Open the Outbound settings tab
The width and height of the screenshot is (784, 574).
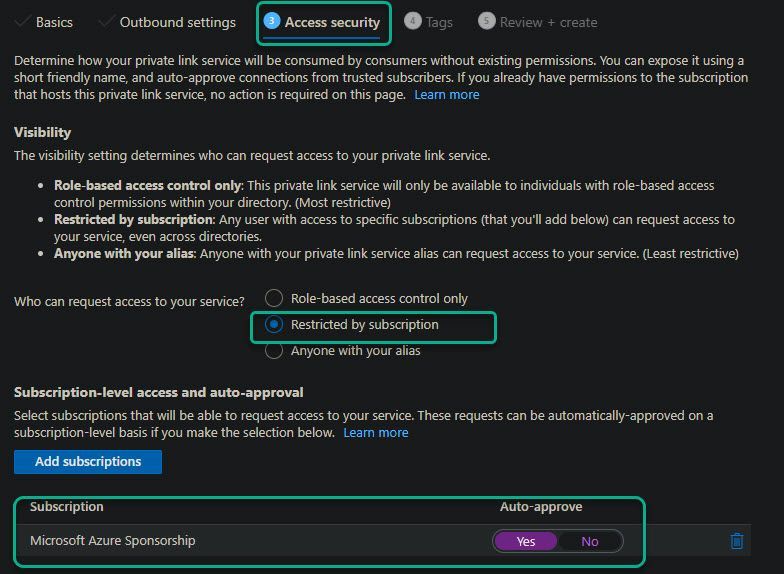[x=177, y=22]
